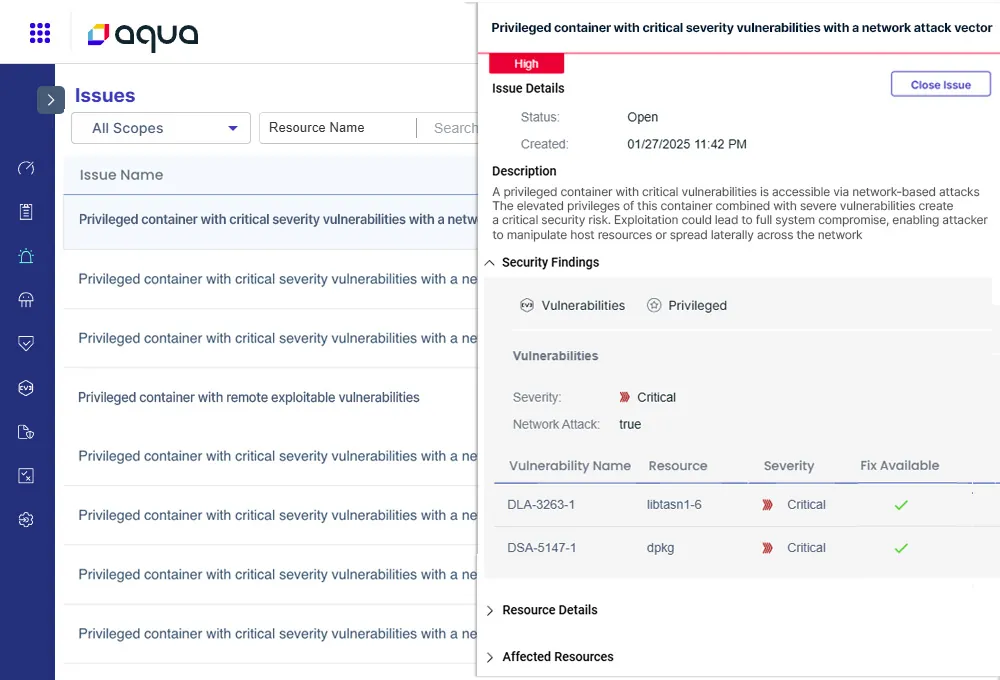
Task: Click the High severity badge
Action: click(x=526, y=64)
